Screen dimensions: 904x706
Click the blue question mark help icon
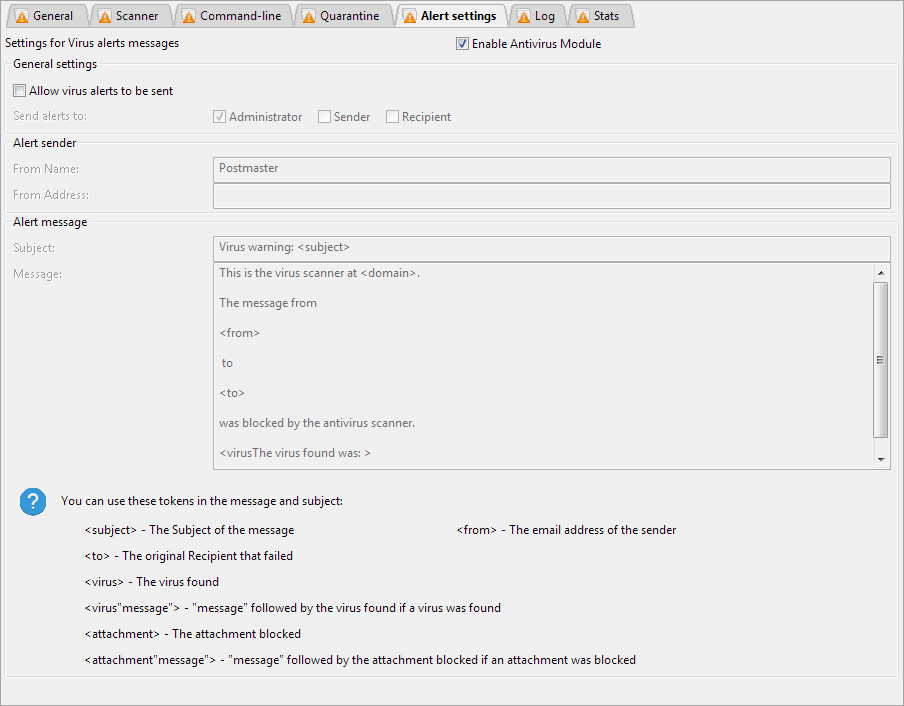(x=33, y=502)
